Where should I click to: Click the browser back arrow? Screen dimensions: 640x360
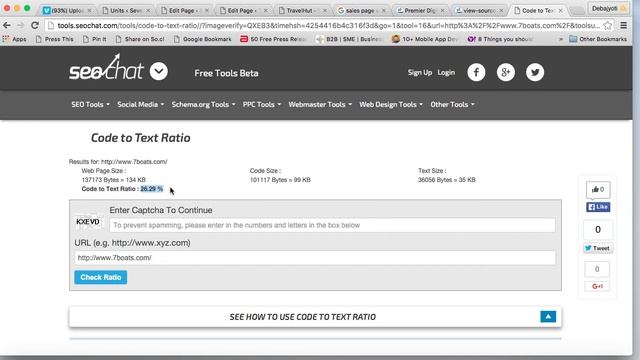[x=7, y=25]
